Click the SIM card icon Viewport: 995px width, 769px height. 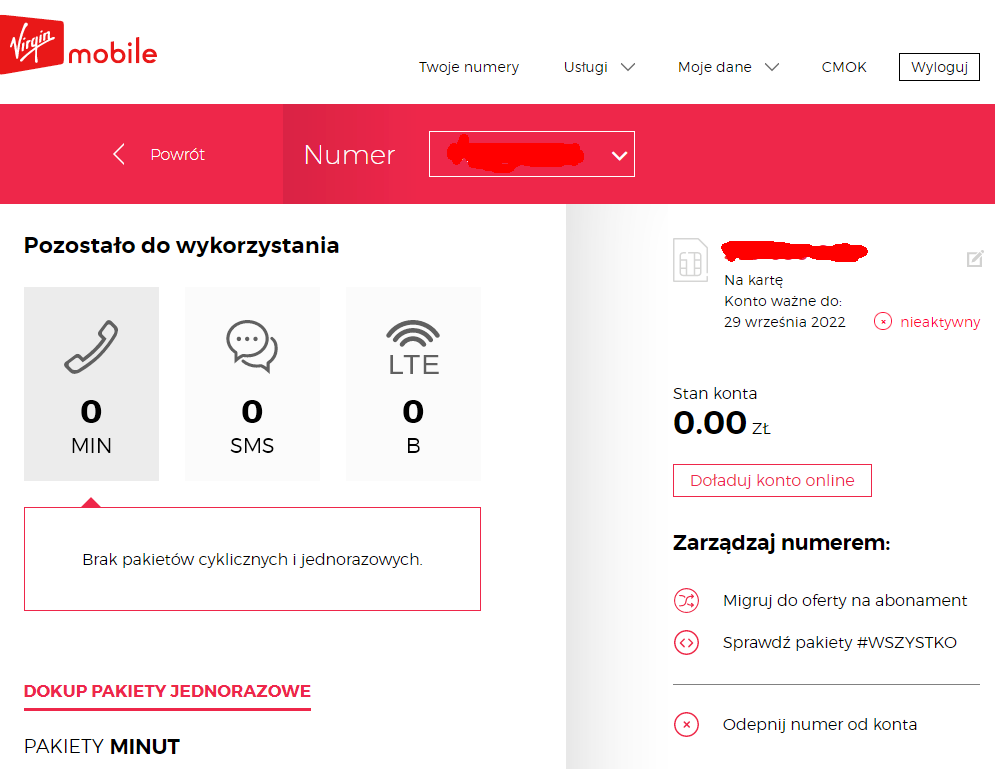coord(690,259)
